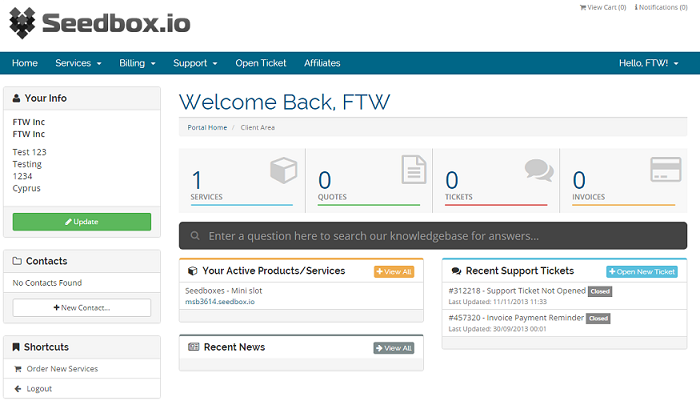Screen dimensions: 700x413
Task: Click the cube icon on Services tile
Action: pos(283,170)
